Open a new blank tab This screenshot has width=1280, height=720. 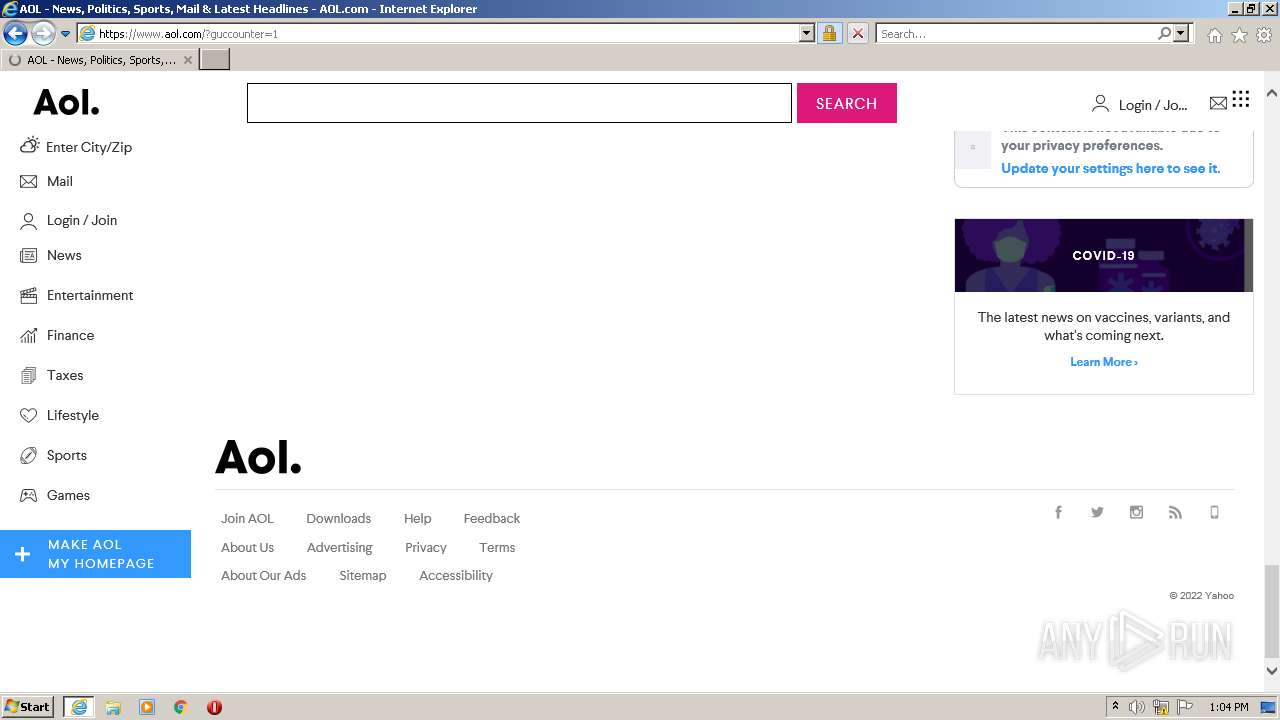coord(215,60)
